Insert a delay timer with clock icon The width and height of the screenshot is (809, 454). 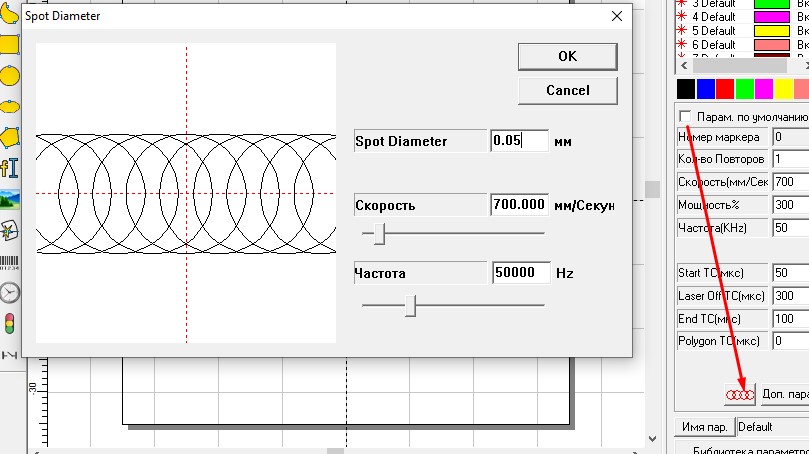pos(9,292)
